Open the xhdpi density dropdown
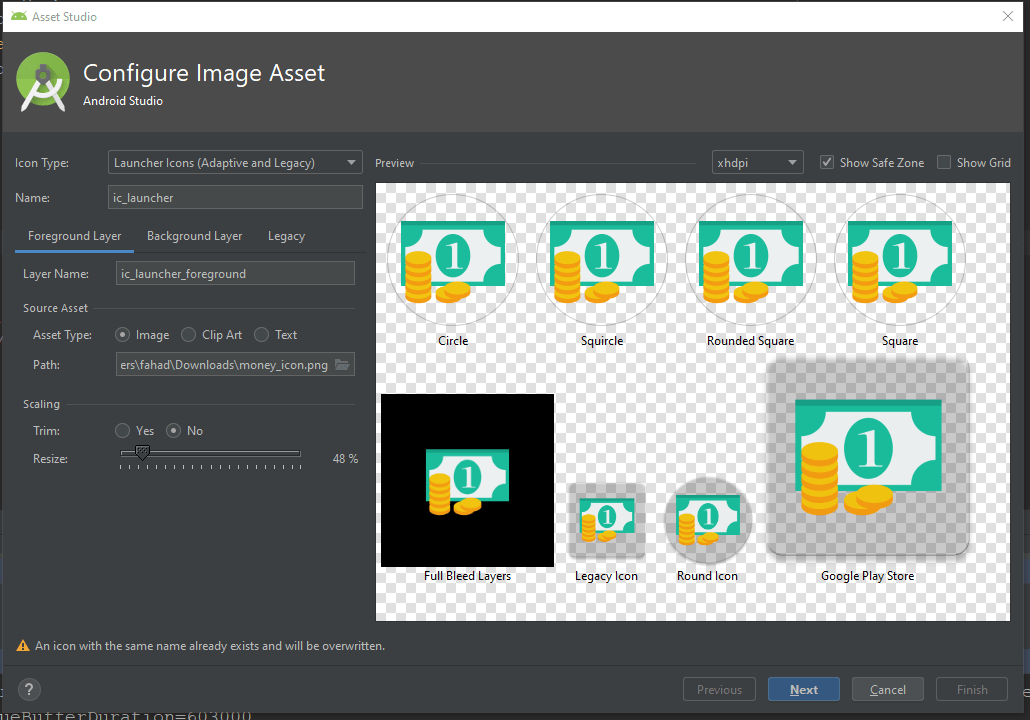Image resolution: width=1030 pixels, height=720 pixels. click(x=757, y=162)
